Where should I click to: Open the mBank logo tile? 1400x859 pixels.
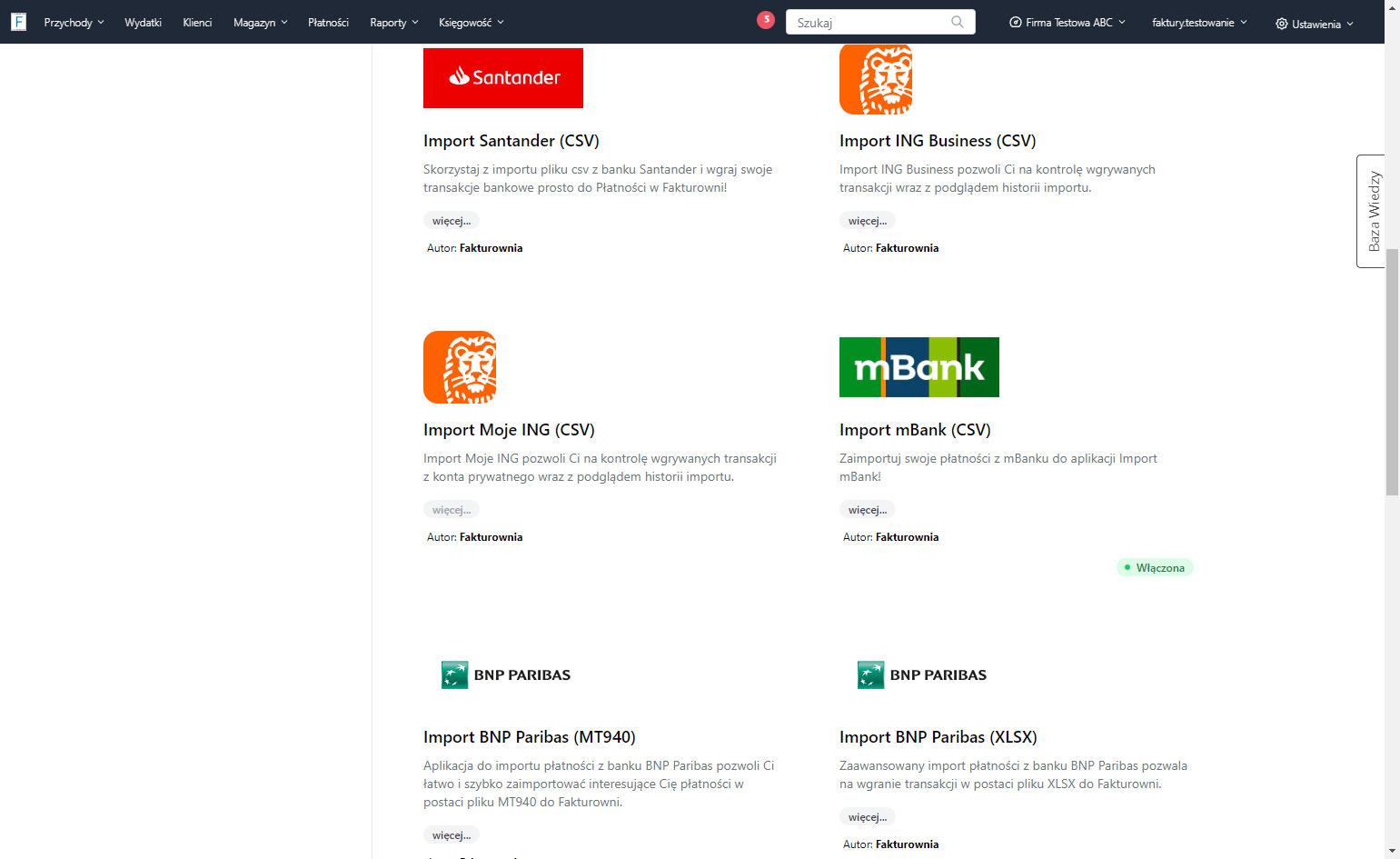coord(919,367)
